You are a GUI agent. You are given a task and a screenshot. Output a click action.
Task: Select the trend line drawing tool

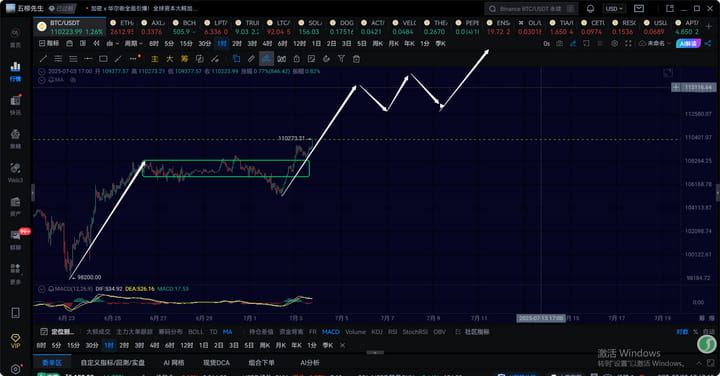(43, 59)
